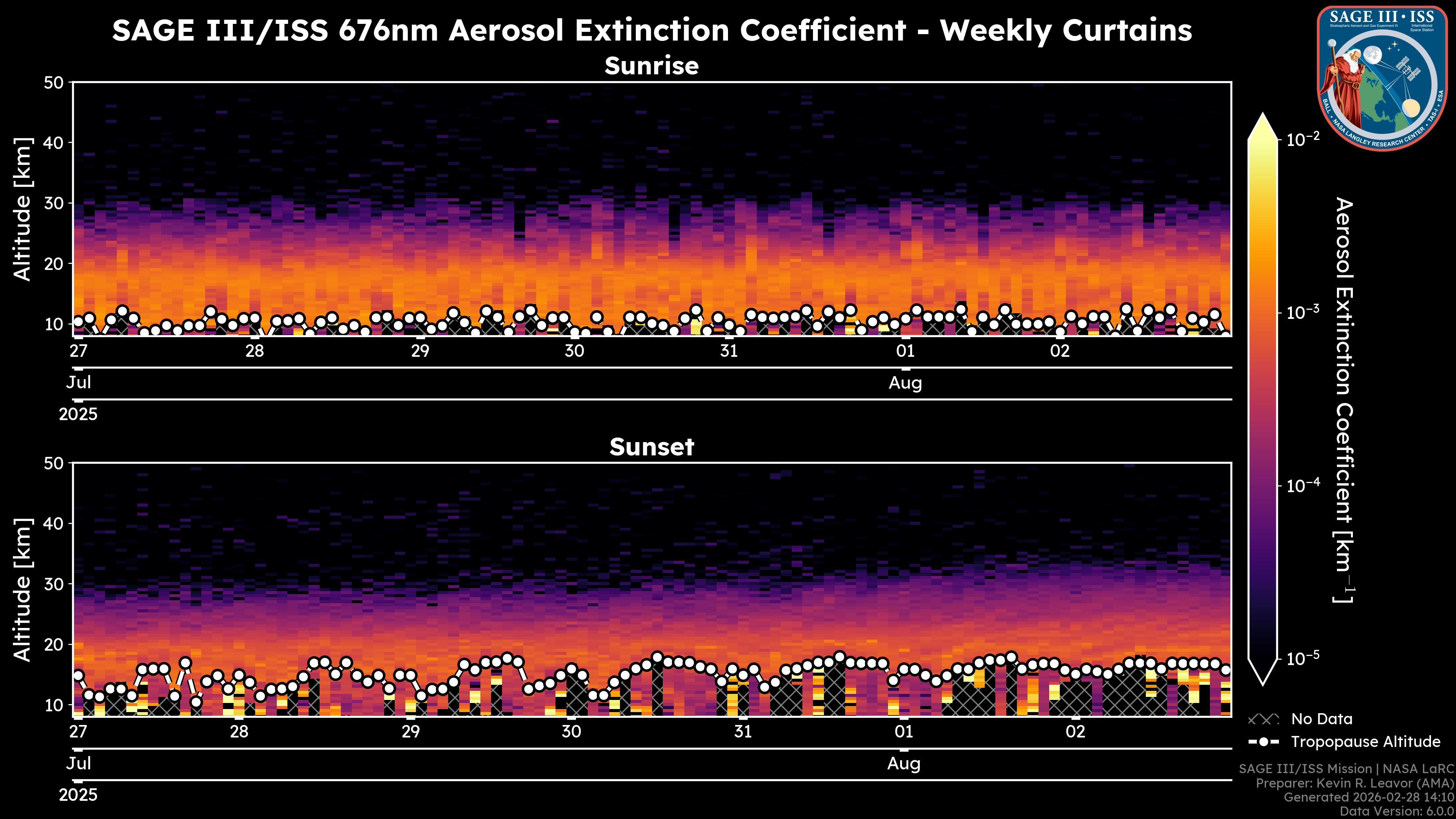The image size is (1456, 819).
Task: Click the Jul label under Sunset axis
Action: [x=78, y=764]
